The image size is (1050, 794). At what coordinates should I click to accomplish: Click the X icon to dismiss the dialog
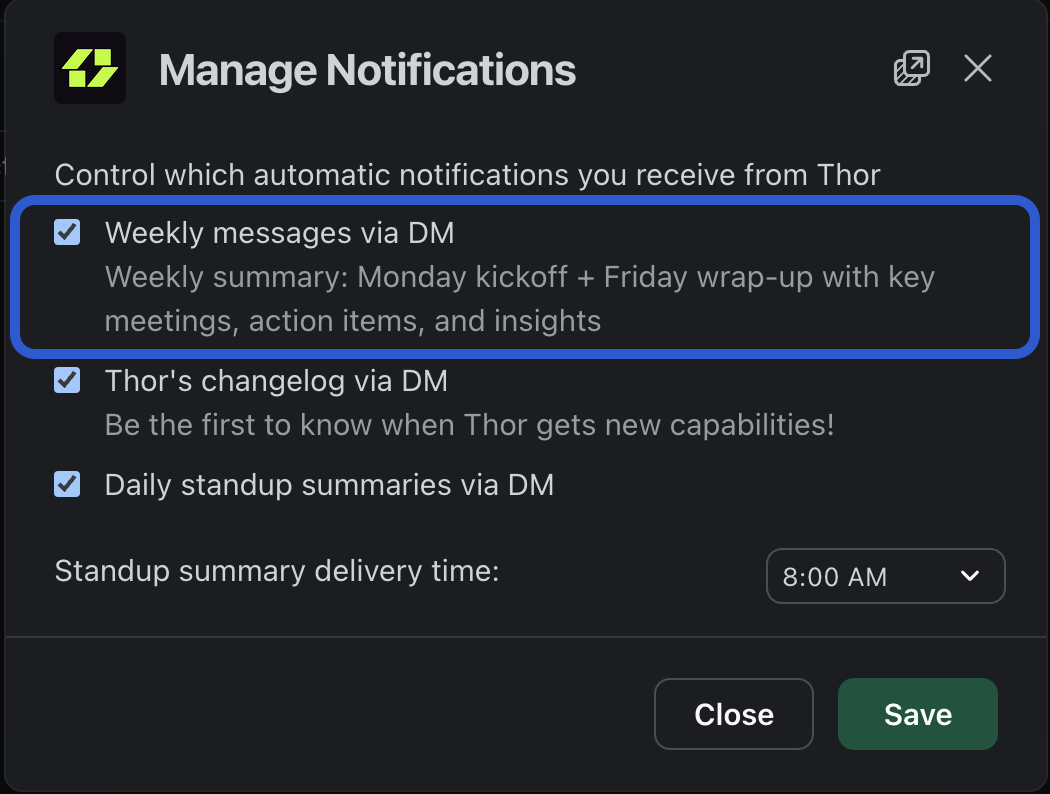(977, 68)
